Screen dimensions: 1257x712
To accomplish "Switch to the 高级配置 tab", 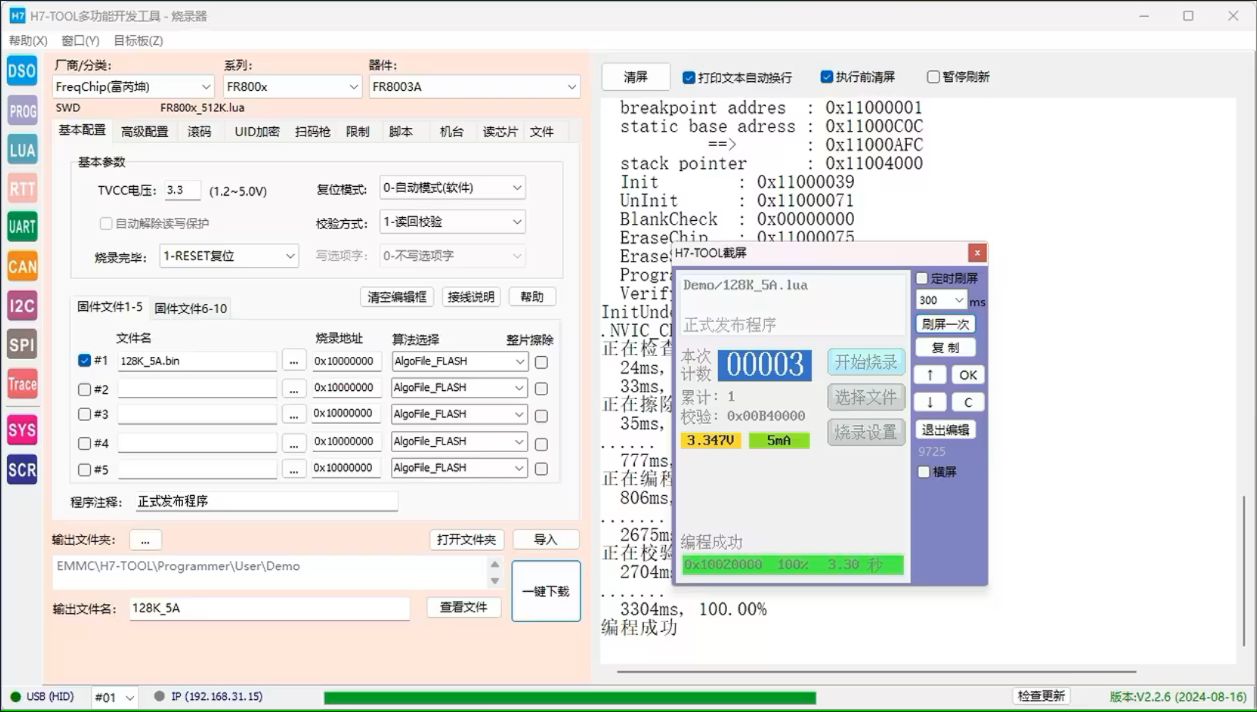I will pyautogui.click(x=144, y=132).
